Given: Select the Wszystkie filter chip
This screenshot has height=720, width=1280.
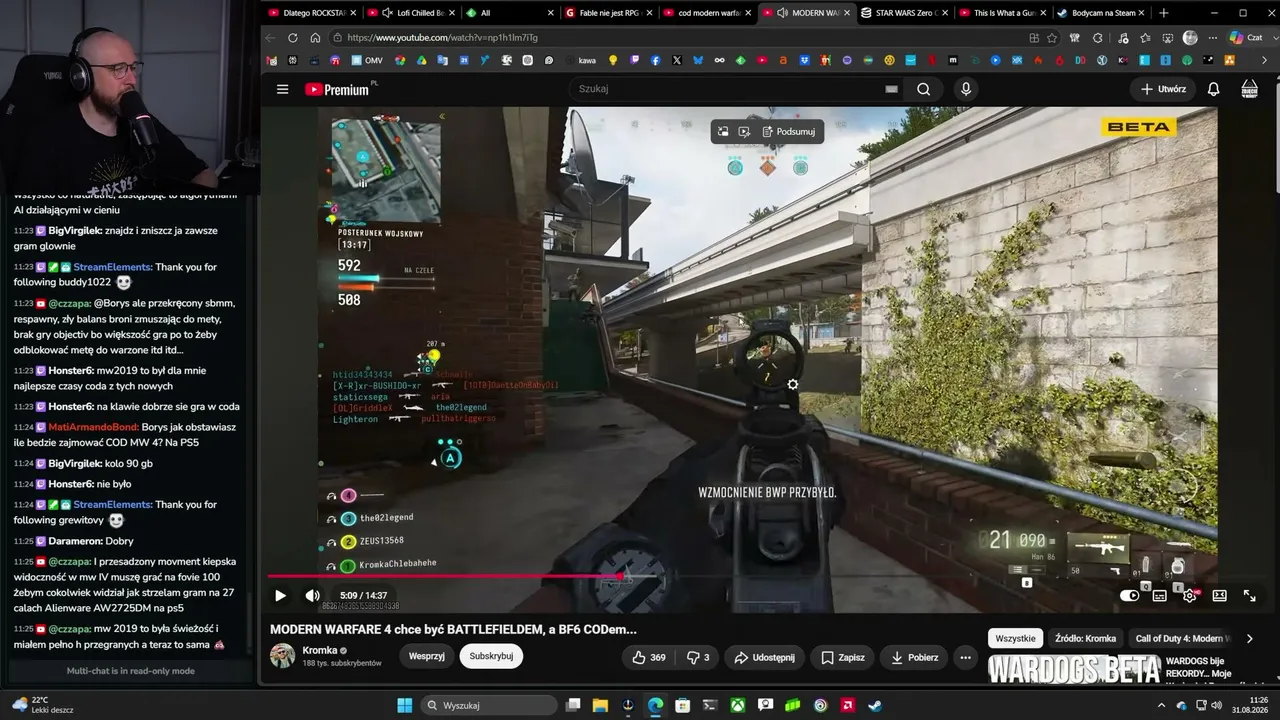Looking at the screenshot, I should point(1015,638).
